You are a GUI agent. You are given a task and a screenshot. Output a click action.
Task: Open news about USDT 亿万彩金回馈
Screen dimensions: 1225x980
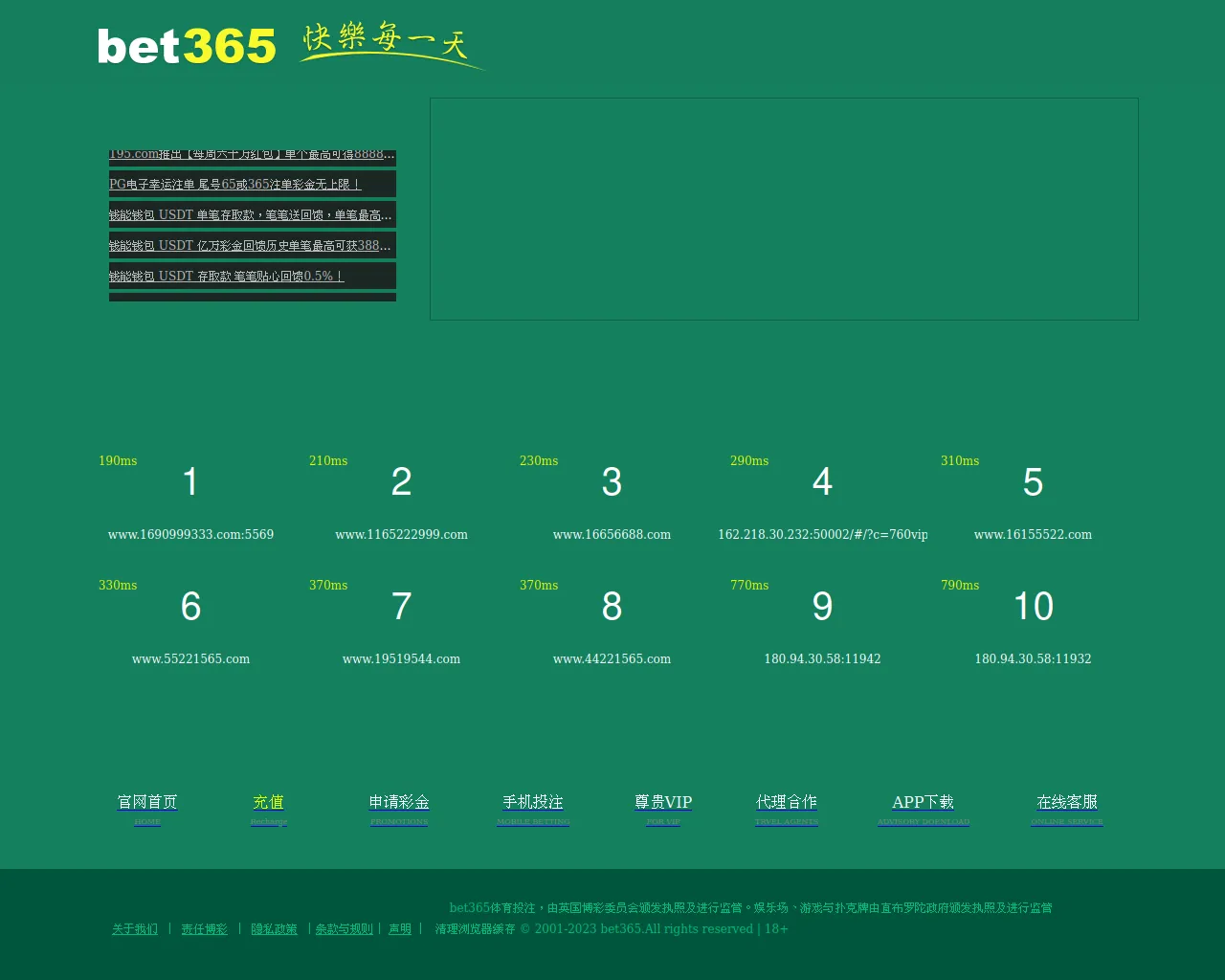[251, 245]
